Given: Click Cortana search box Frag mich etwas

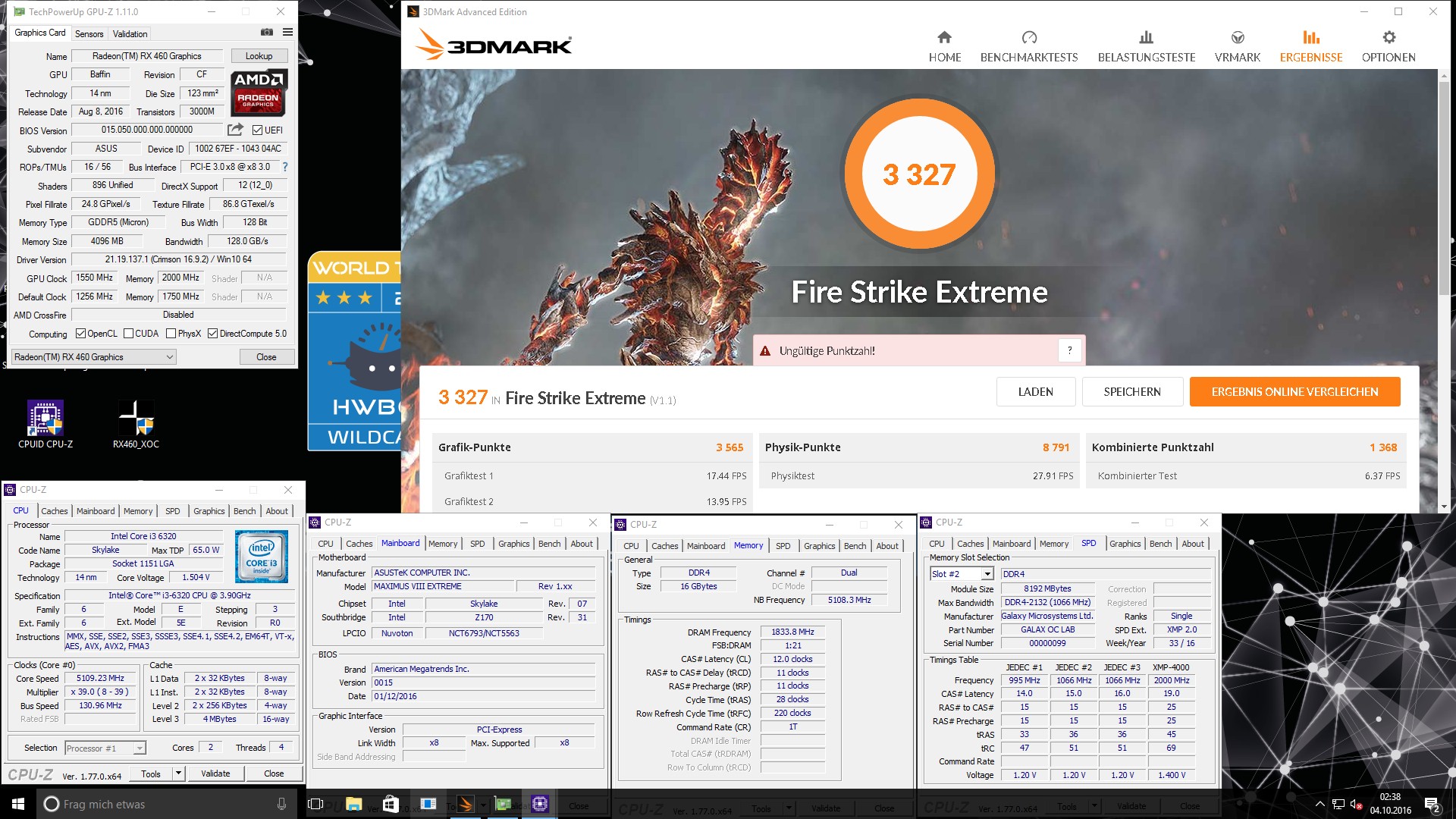Looking at the screenshot, I should [x=167, y=804].
